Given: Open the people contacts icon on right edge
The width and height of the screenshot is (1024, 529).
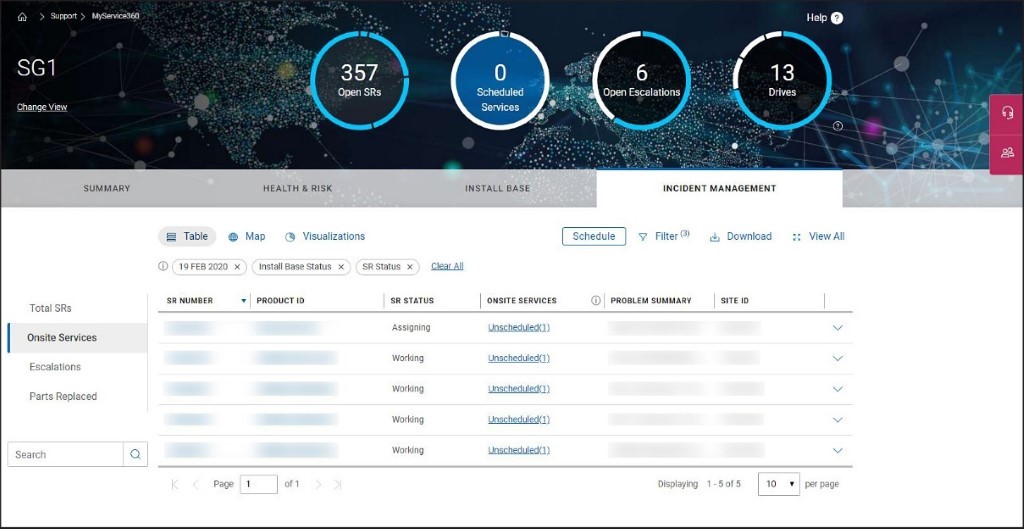Looking at the screenshot, I should point(1007,153).
